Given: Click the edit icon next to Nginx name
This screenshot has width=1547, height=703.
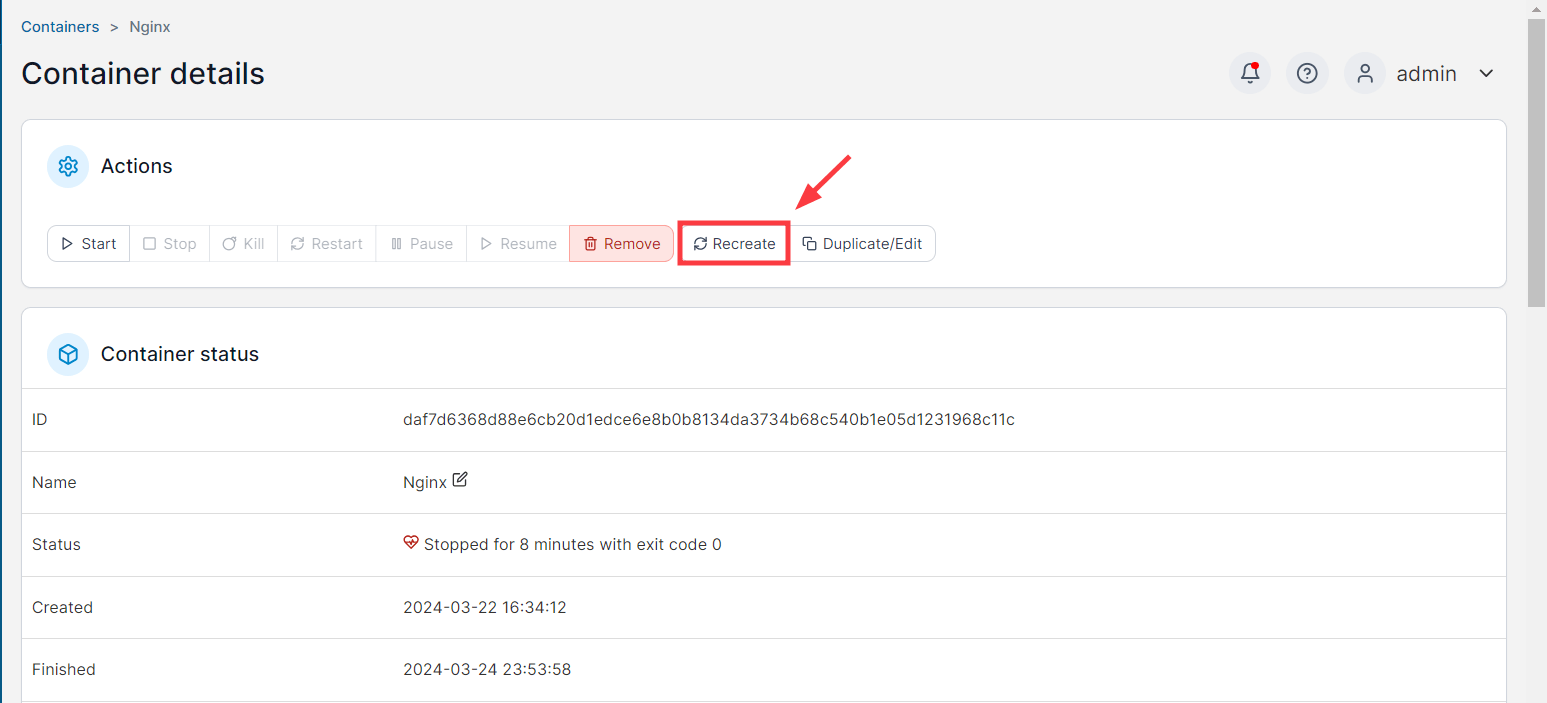Looking at the screenshot, I should tap(460, 480).
